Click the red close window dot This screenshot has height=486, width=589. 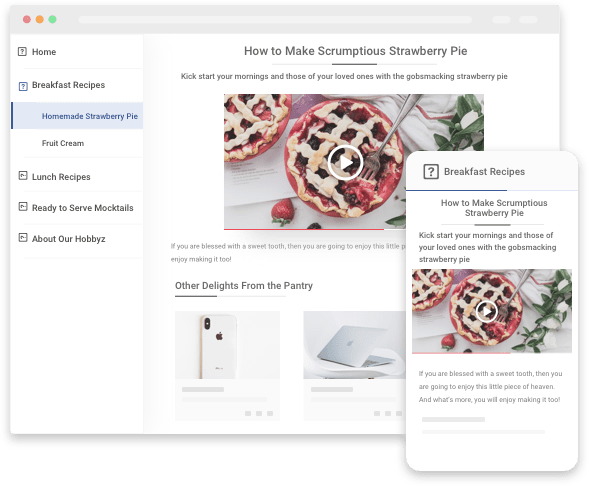[27, 19]
